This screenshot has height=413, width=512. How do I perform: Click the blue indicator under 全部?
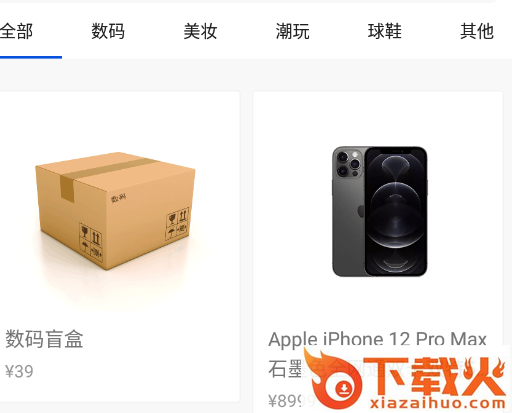pyautogui.click(x=31, y=57)
